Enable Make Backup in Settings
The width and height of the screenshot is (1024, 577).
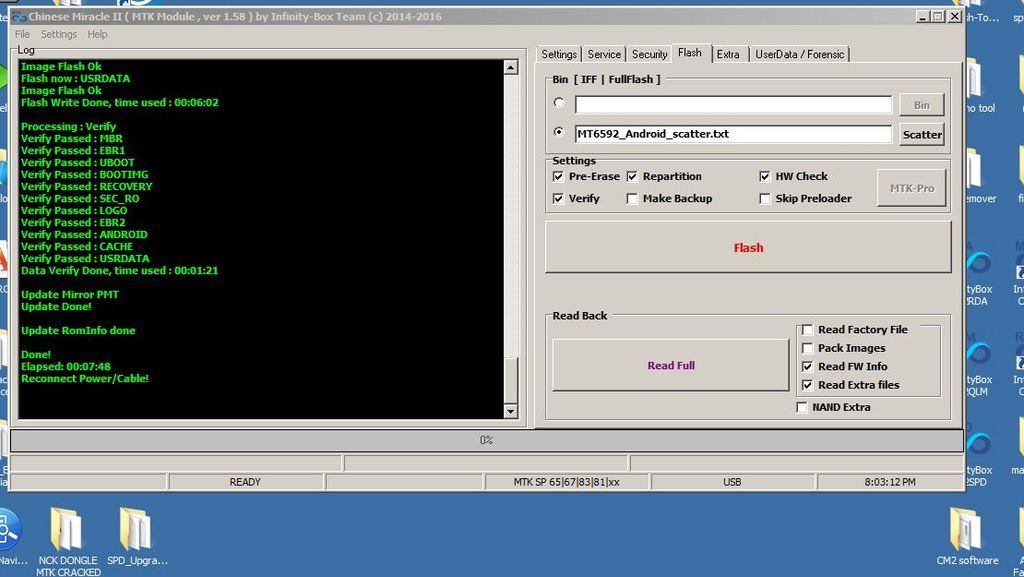pos(632,199)
